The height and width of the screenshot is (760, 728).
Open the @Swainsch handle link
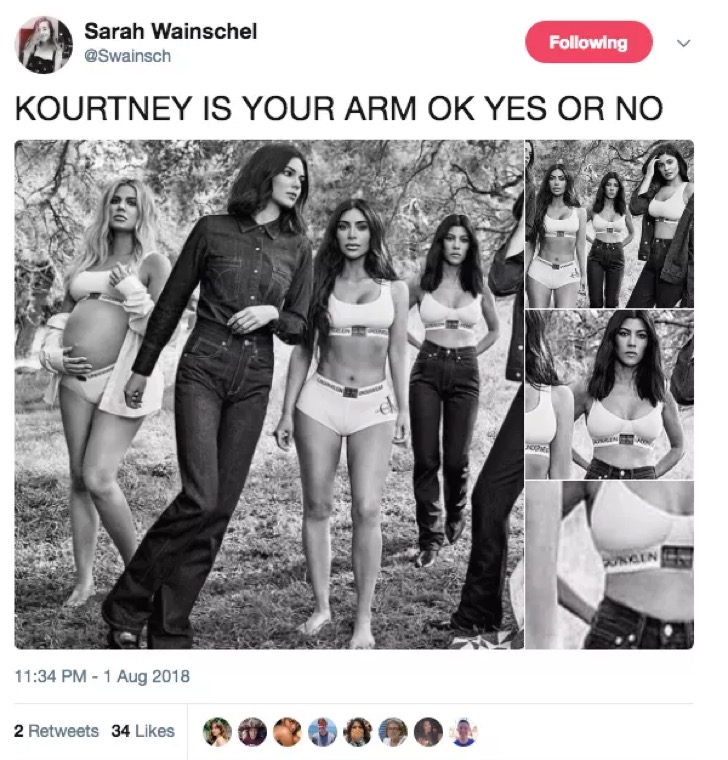127,56
